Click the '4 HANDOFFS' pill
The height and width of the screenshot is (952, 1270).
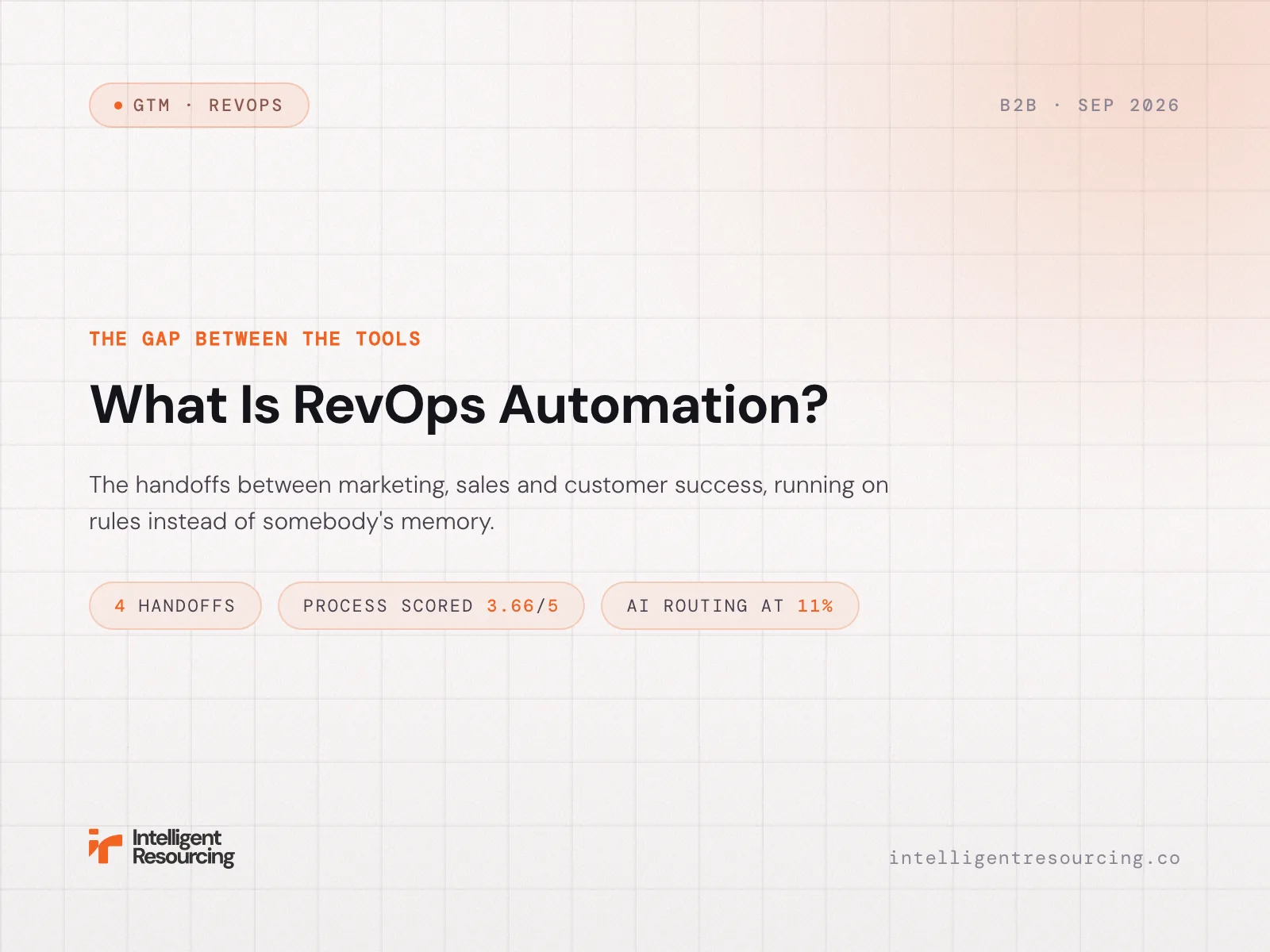pyautogui.click(x=175, y=606)
